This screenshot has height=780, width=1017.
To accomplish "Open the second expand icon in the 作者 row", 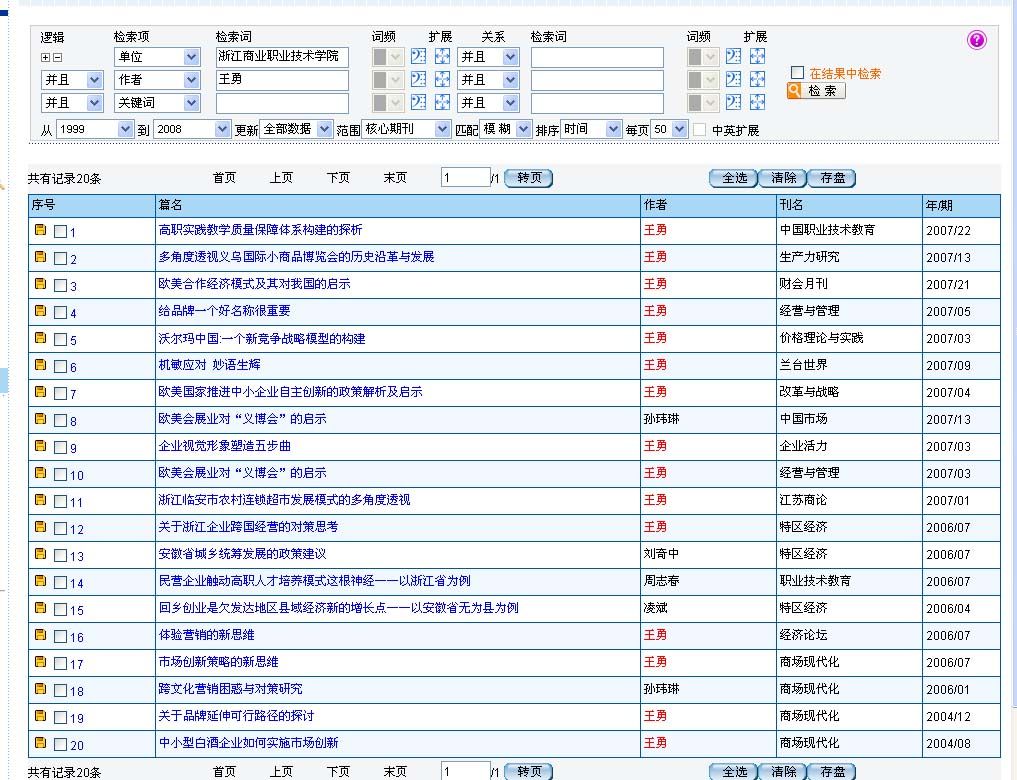I will click(442, 79).
